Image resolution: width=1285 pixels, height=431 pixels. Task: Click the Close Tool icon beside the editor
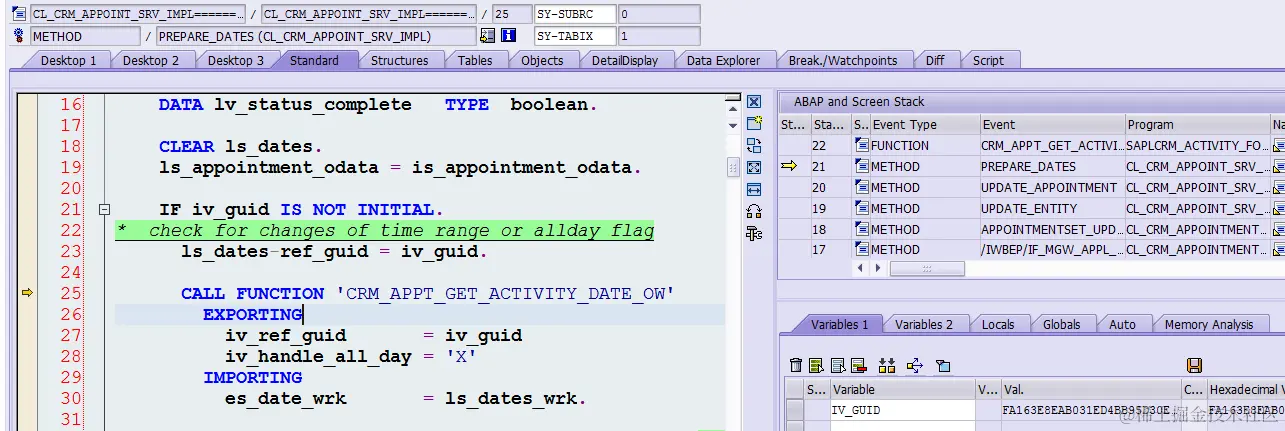[x=754, y=101]
